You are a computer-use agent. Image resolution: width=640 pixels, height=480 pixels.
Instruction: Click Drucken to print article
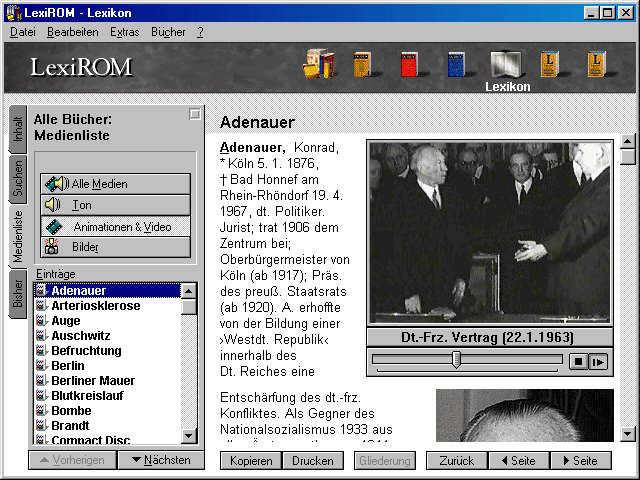[x=313, y=460]
